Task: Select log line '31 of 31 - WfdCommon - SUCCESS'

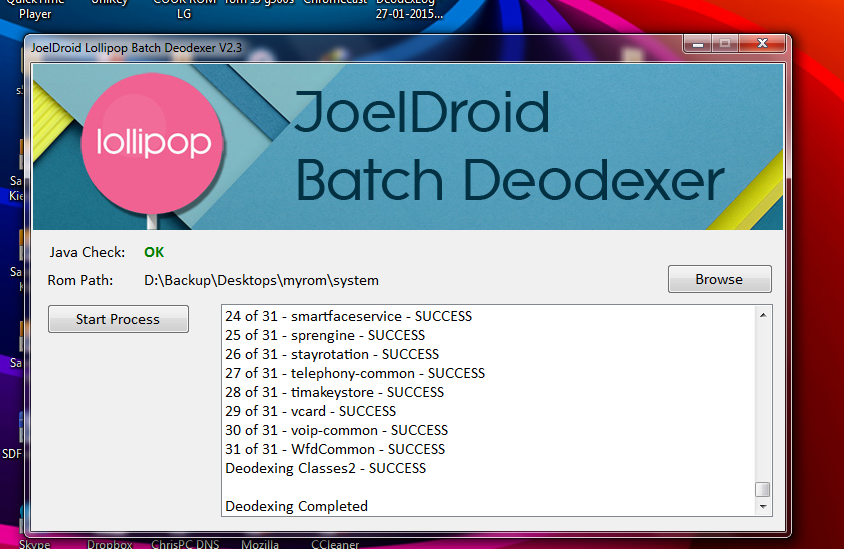Action: click(x=335, y=449)
